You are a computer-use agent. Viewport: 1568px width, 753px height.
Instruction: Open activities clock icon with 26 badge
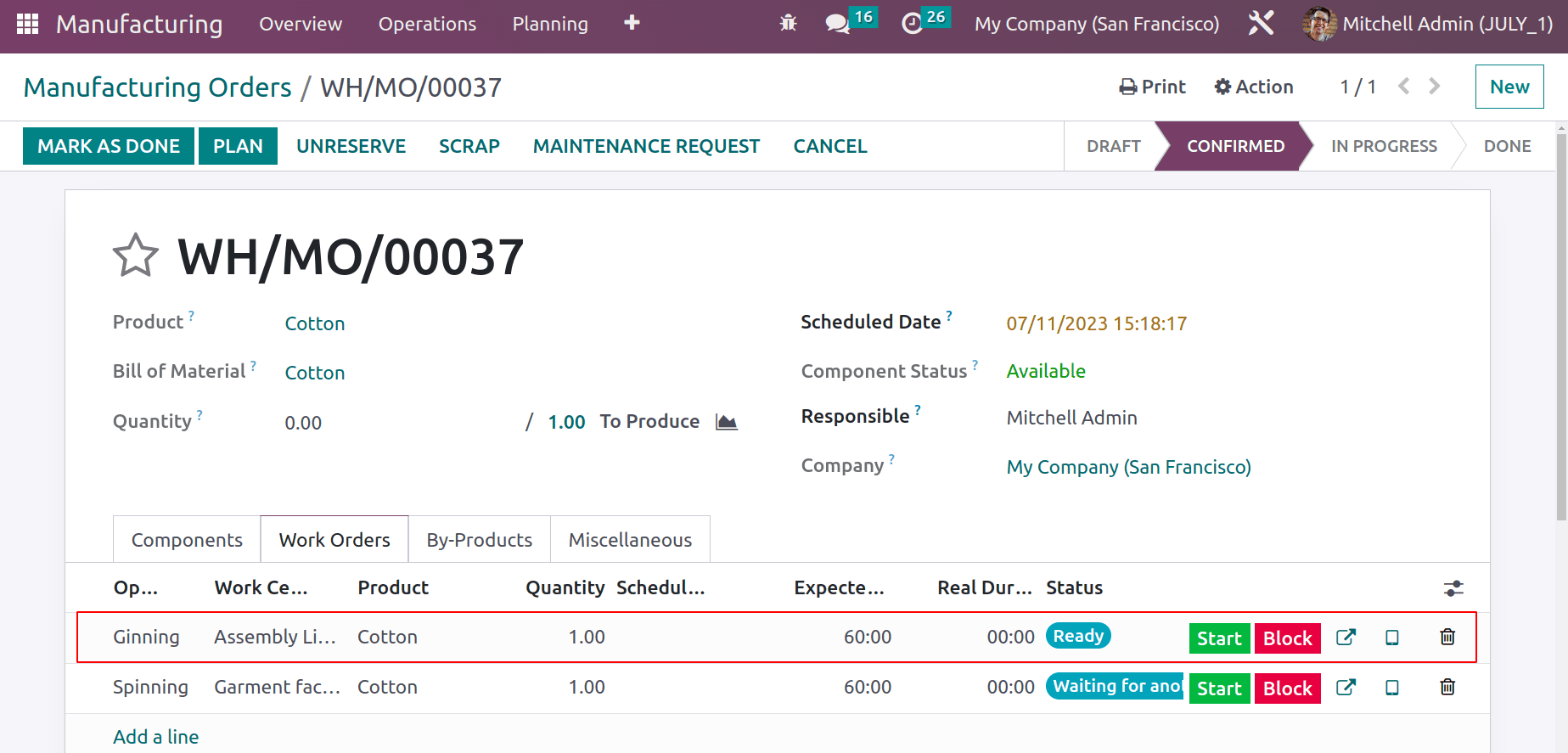coord(925,21)
